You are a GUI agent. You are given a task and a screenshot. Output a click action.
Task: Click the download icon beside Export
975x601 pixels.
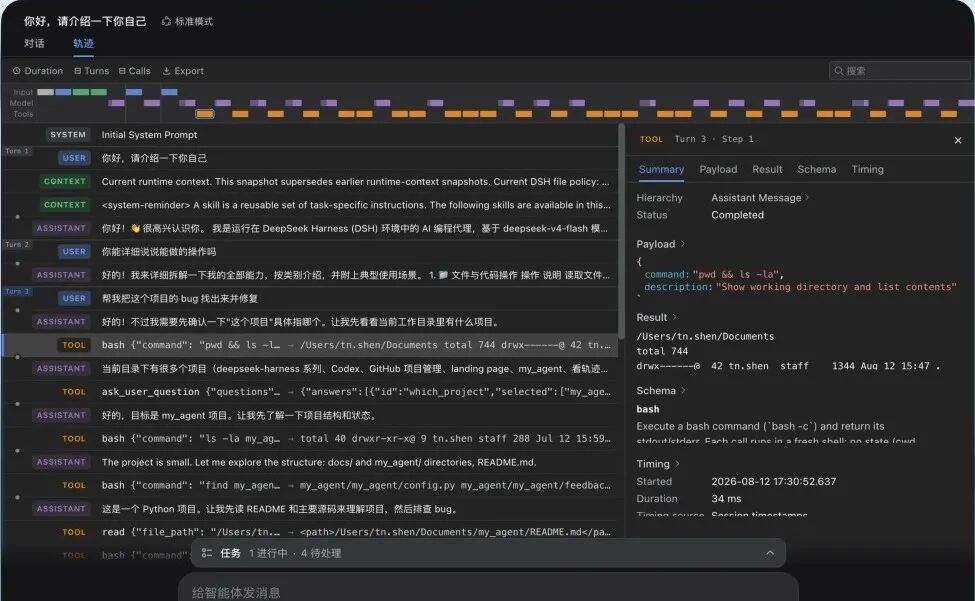click(167, 71)
